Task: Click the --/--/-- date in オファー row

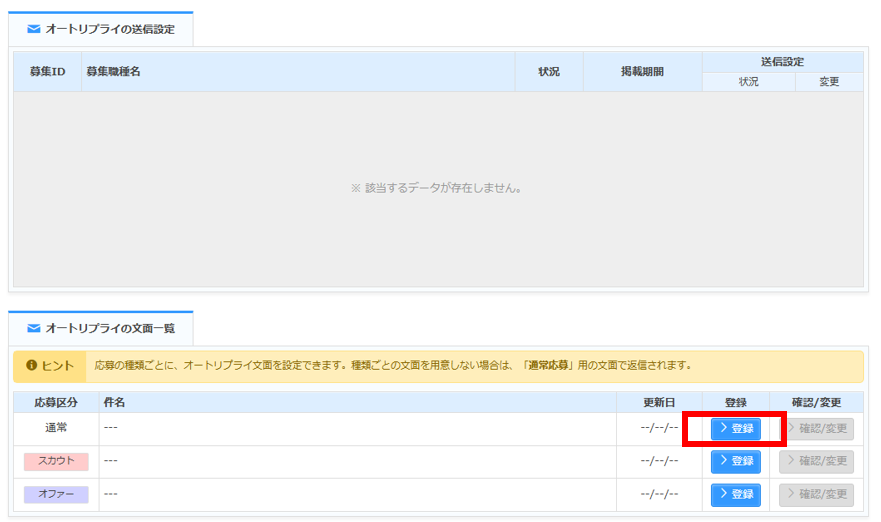Action: tap(659, 494)
